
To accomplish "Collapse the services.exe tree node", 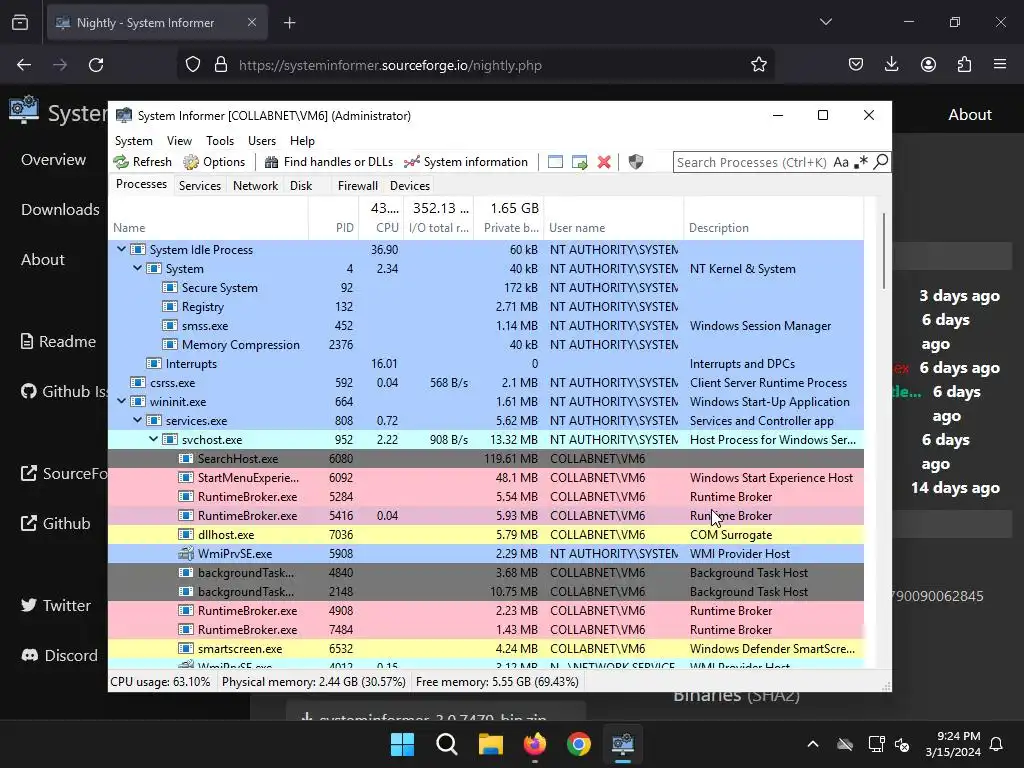I will point(137,421).
